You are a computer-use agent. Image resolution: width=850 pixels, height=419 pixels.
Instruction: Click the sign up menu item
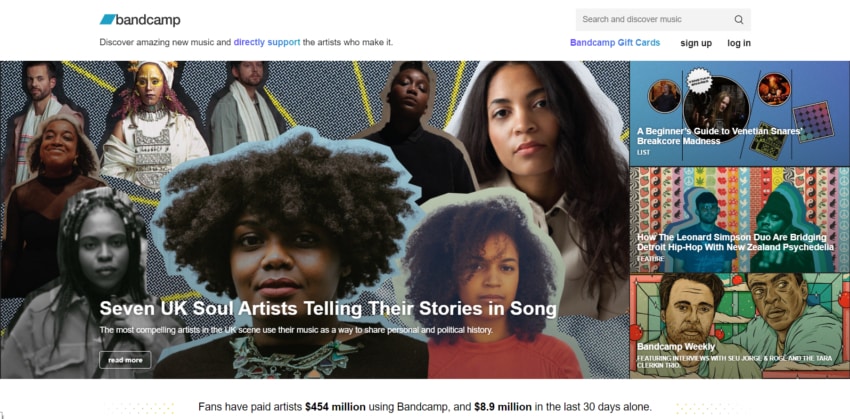[x=696, y=43]
